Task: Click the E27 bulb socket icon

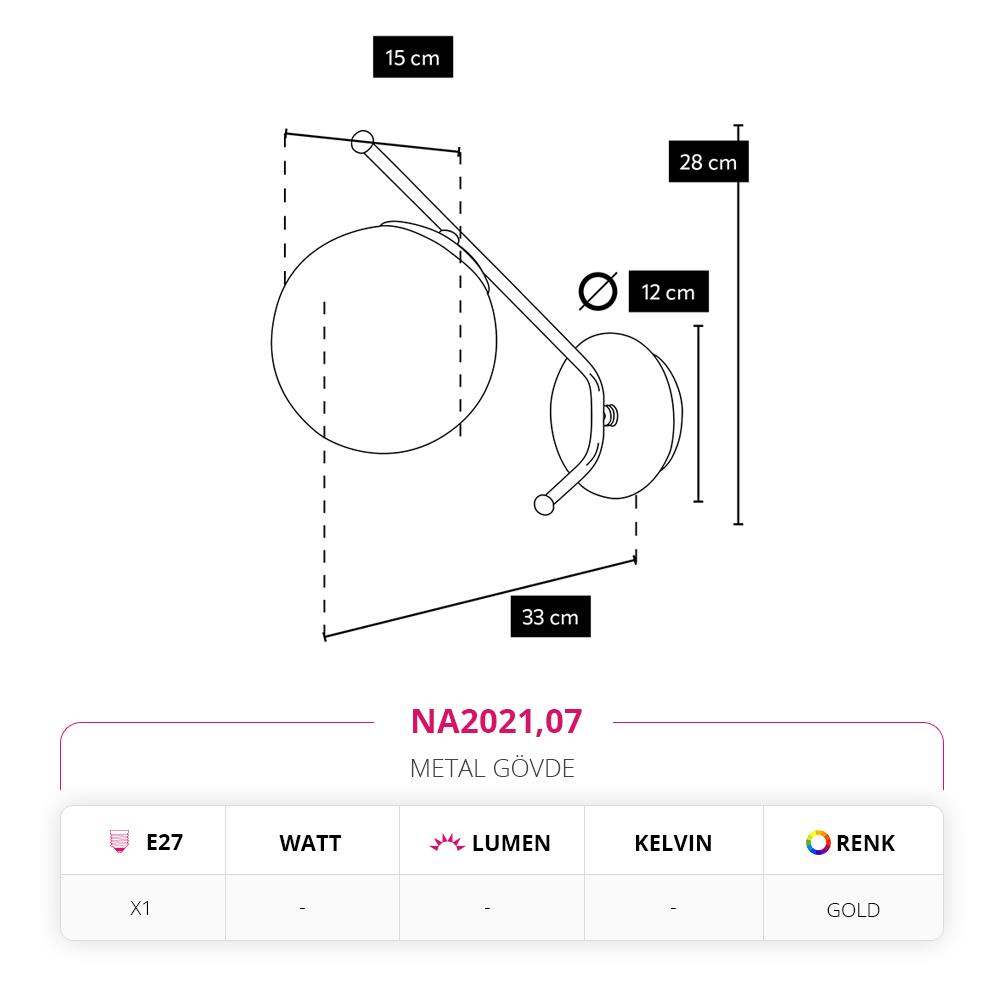Action: (119, 841)
